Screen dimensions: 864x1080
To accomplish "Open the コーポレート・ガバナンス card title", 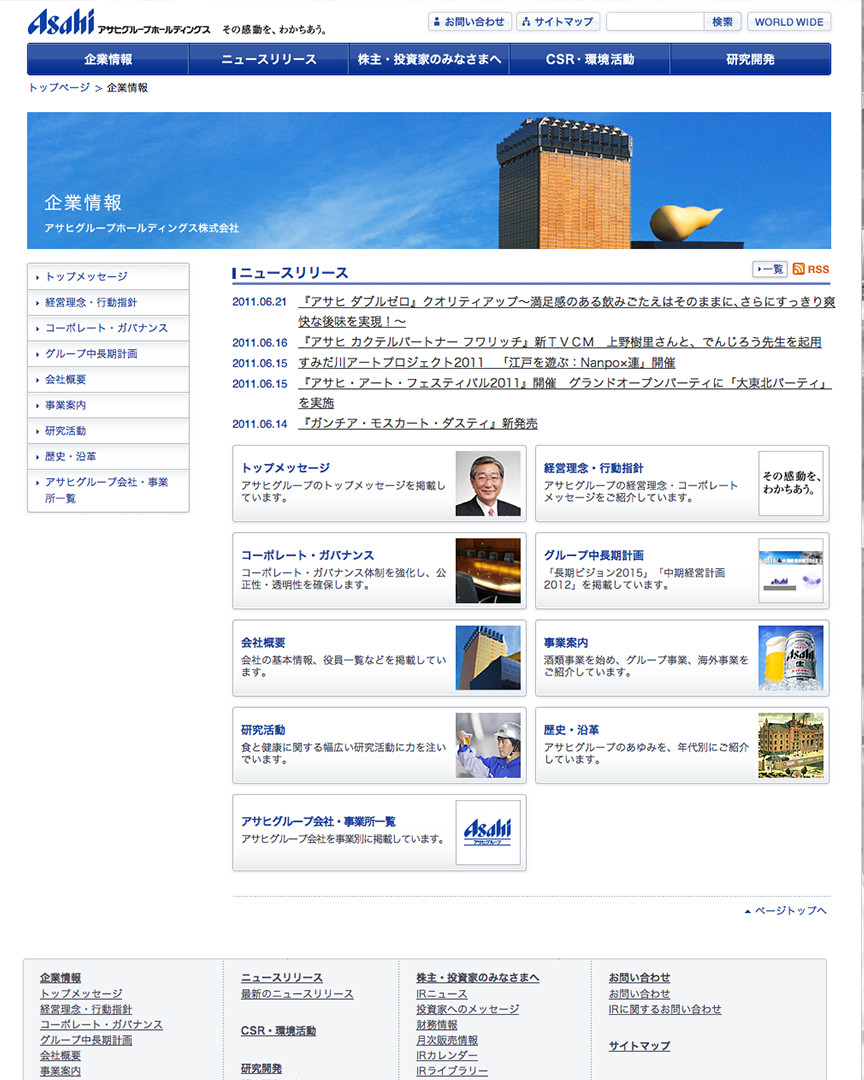I will [307, 555].
